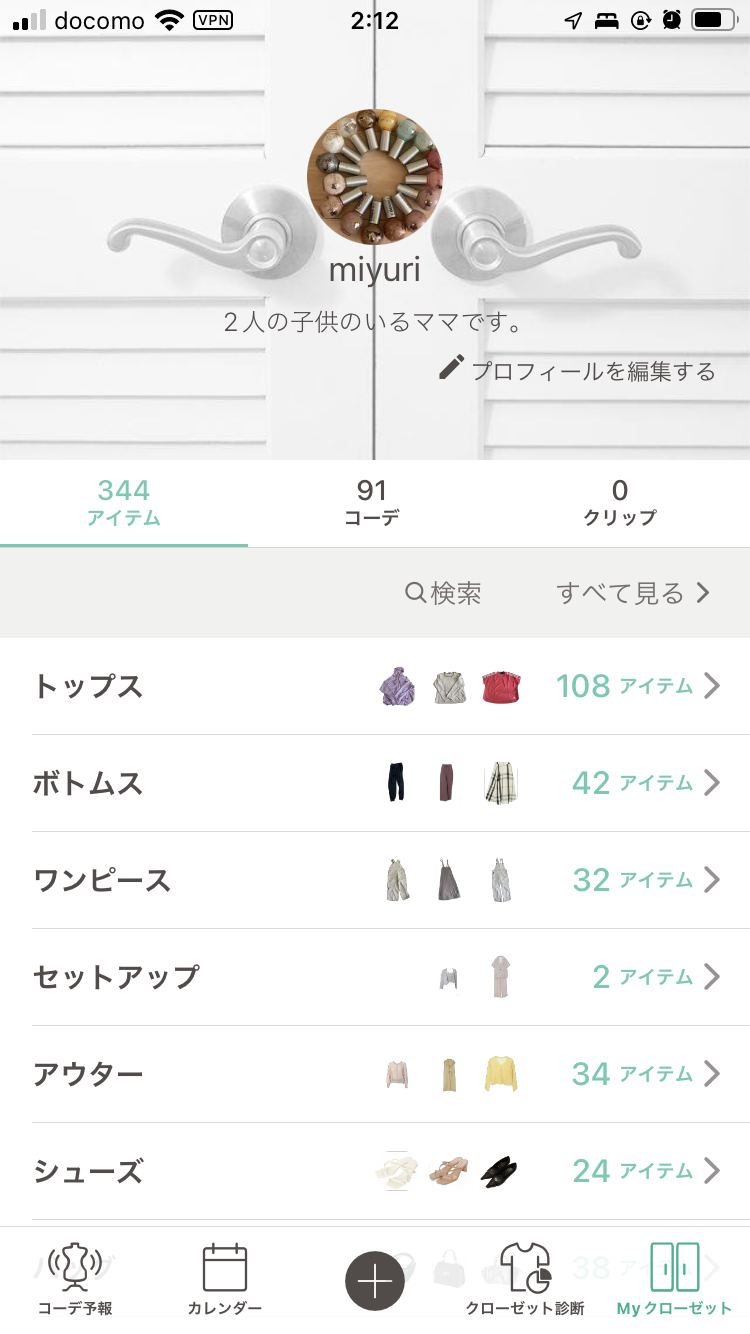Expand the ボトムス category chevron
This screenshot has height=1334, width=750.
point(711,783)
